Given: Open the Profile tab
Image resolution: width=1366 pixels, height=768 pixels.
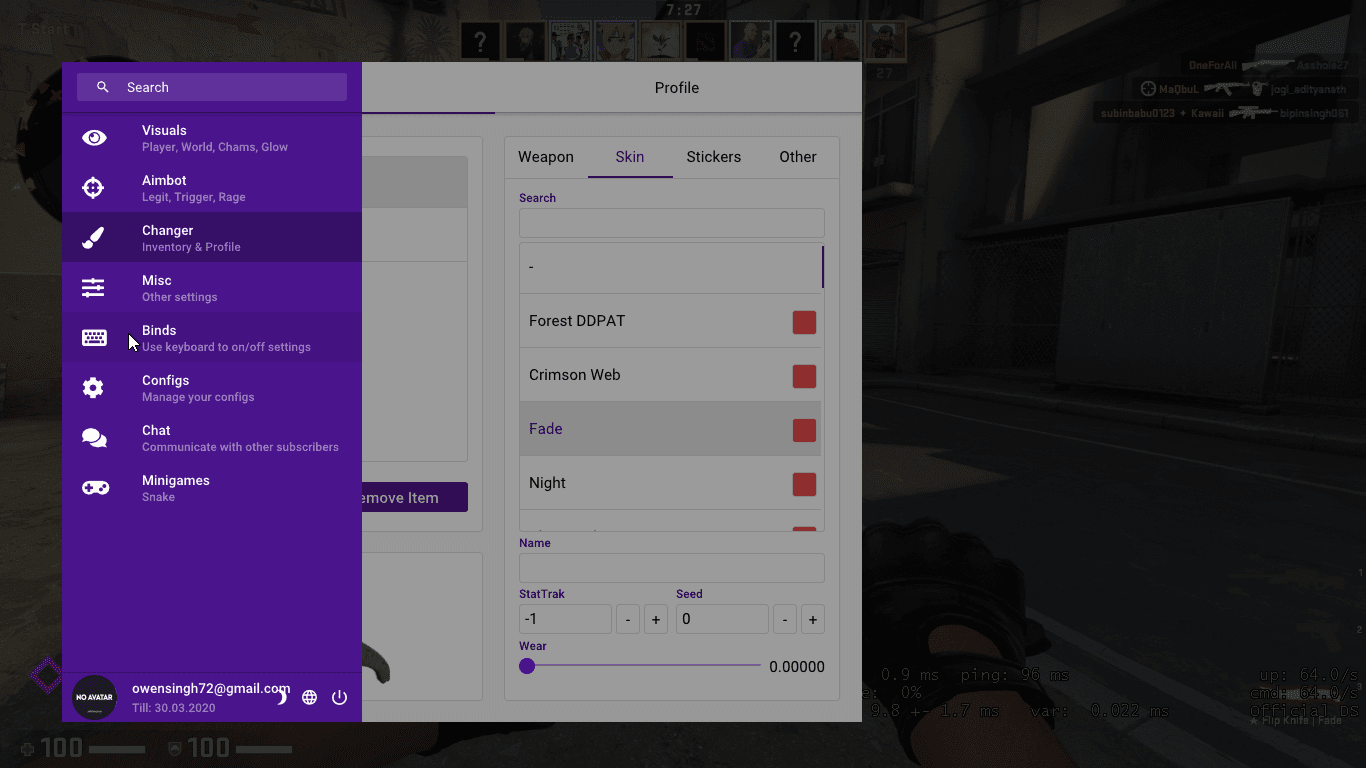Looking at the screenshot, I should coord(677,88).
